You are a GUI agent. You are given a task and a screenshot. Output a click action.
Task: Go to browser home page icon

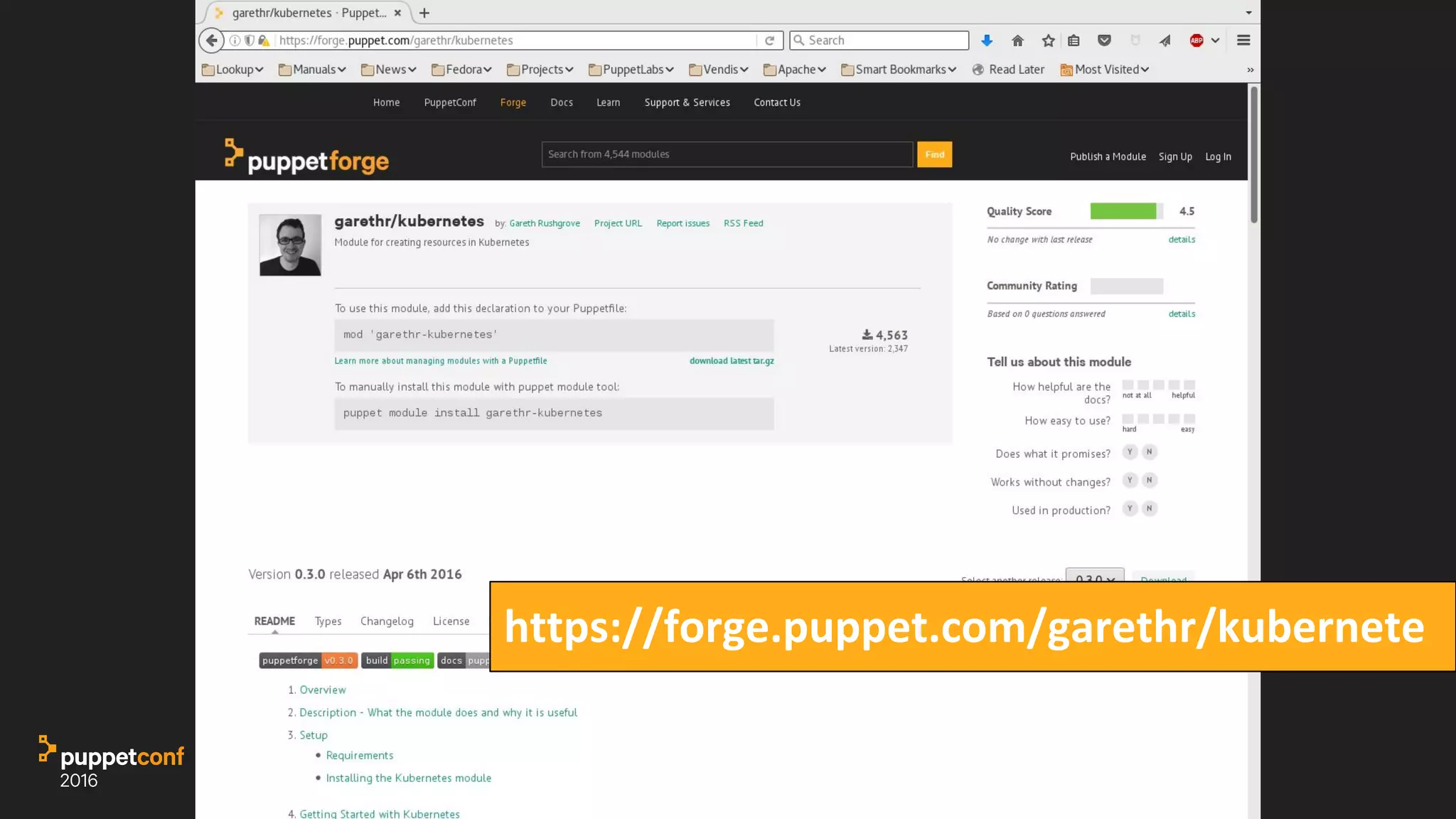[1017, 41]
